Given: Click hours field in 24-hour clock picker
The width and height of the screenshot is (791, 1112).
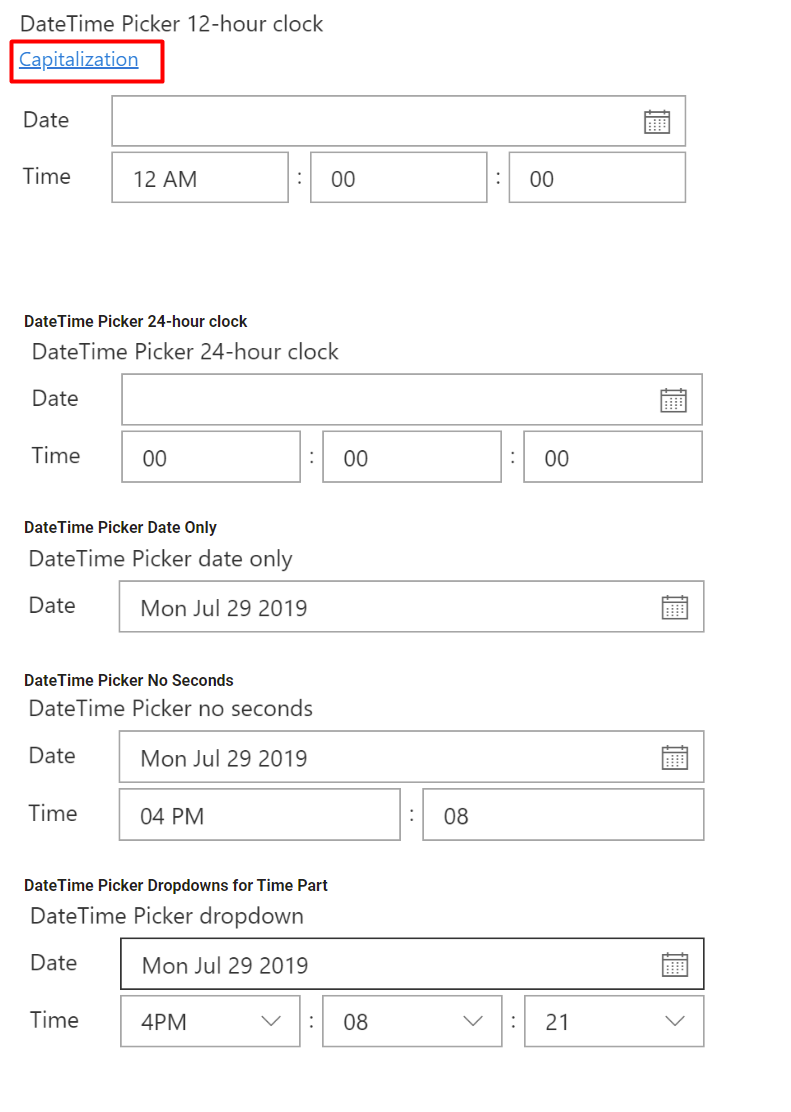Looking at the screenshot, I should coord(210,456).
